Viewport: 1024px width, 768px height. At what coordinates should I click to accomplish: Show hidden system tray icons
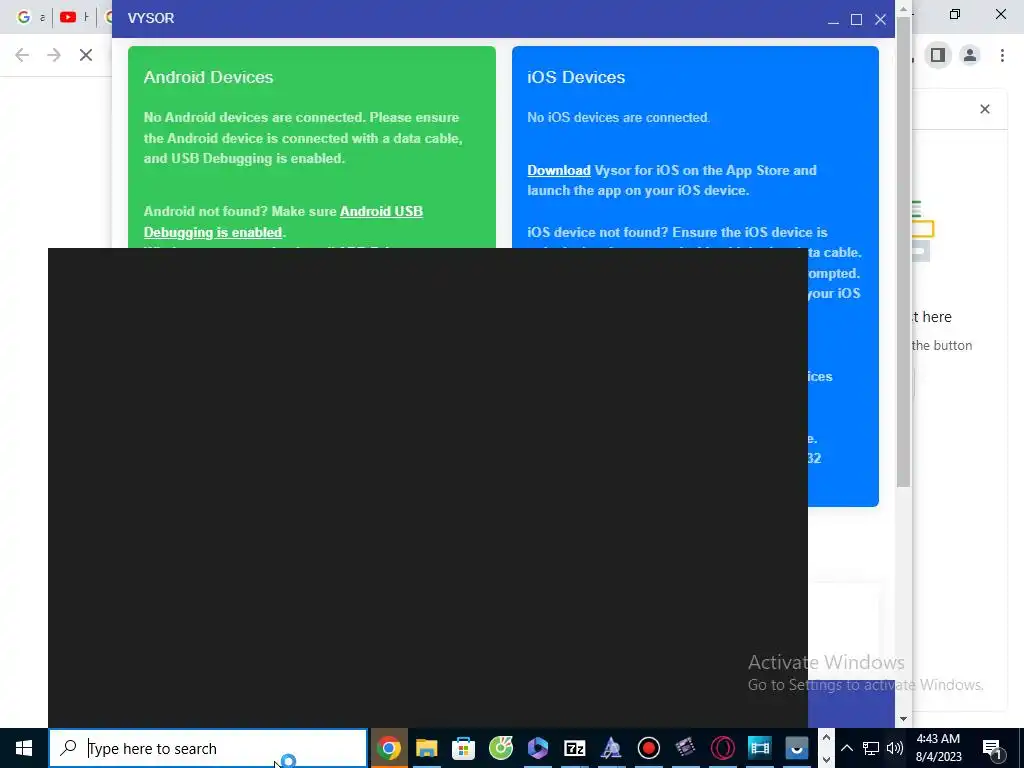point(846,748)
